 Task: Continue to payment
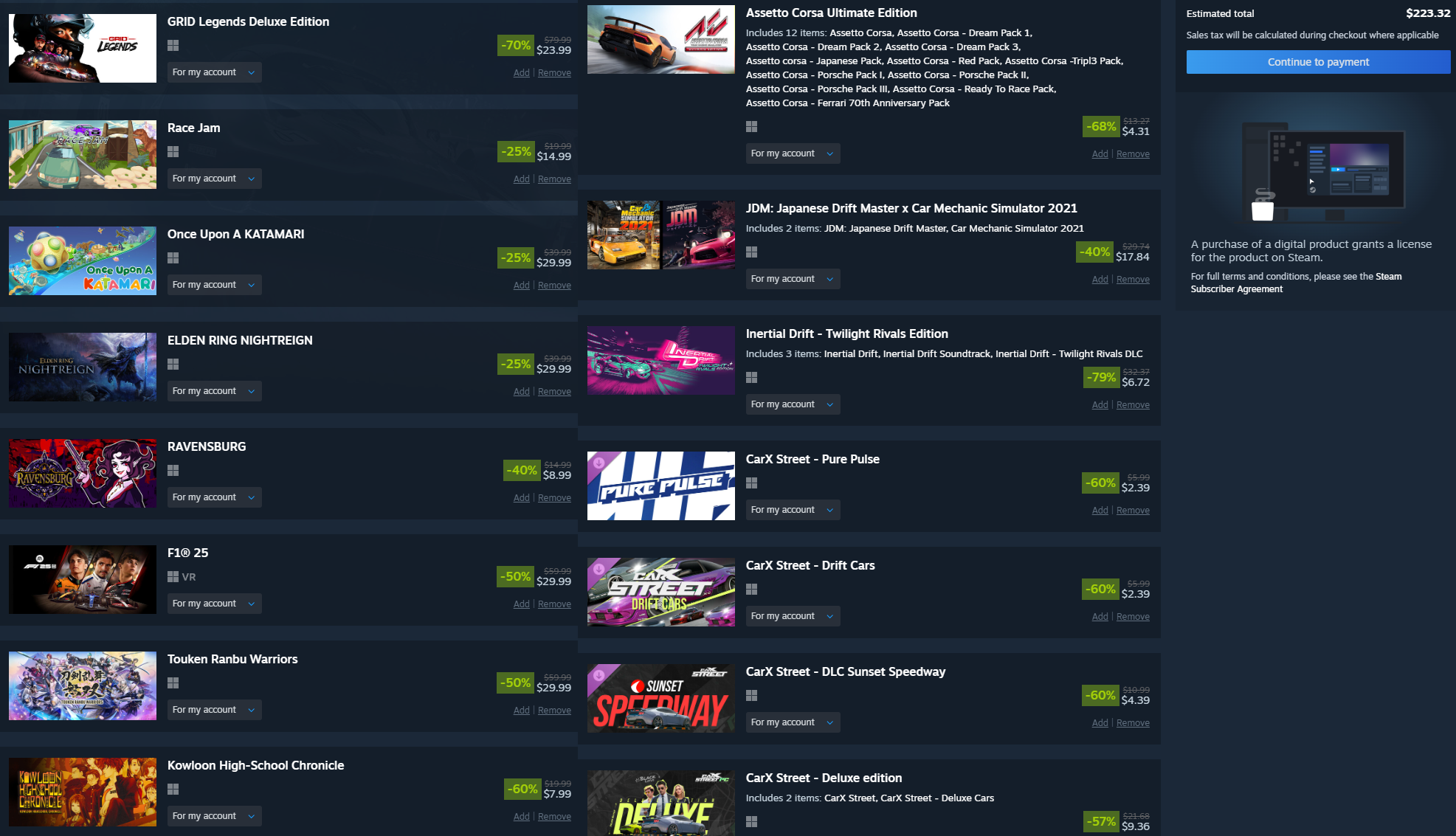tap(1318, 62)
